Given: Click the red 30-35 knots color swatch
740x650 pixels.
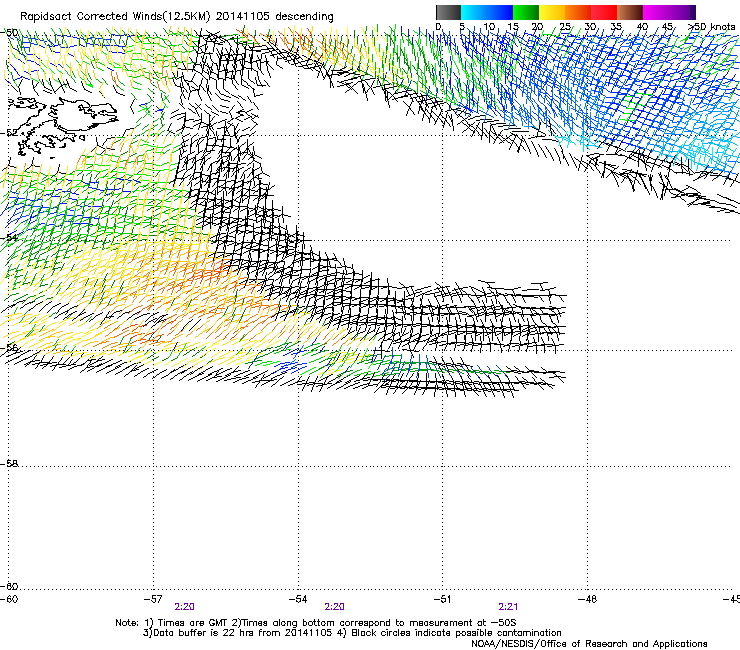Looking at the screenshot, I should coord(604,12).
